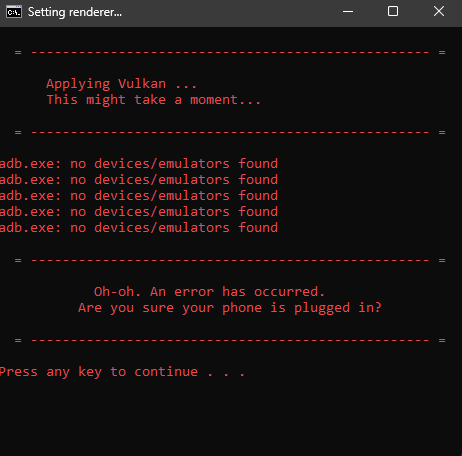Click 'Are you sure your phone is plugged in?'

tap(230, 308)
